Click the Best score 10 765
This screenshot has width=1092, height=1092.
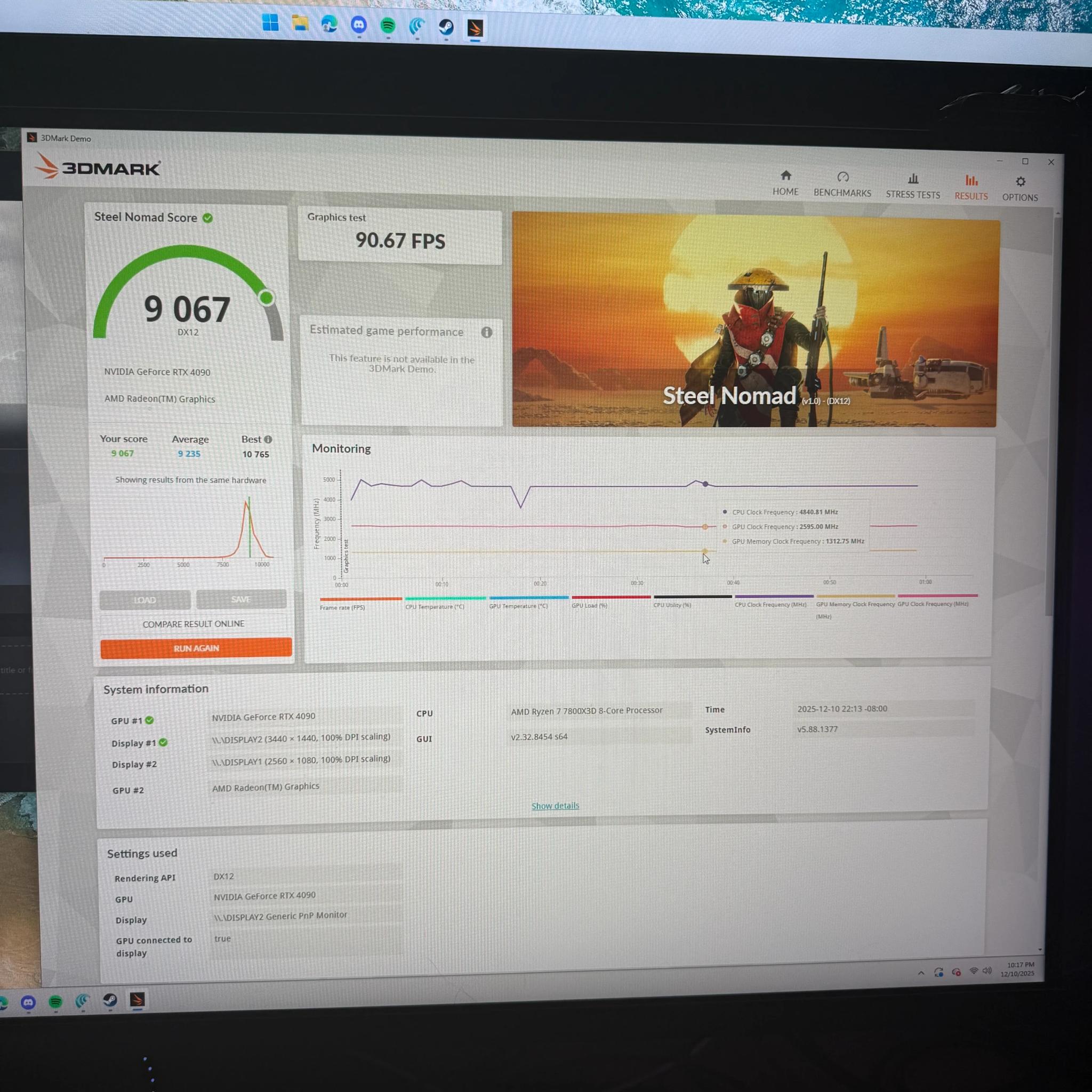point(255,454)
